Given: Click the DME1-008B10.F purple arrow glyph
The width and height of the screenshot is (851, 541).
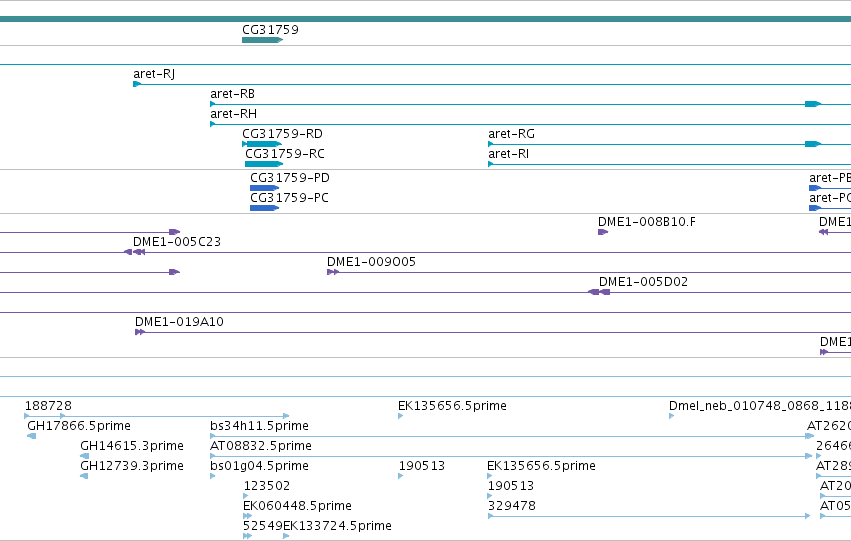Looking at the screenshot, I should [x=603, y=232].
